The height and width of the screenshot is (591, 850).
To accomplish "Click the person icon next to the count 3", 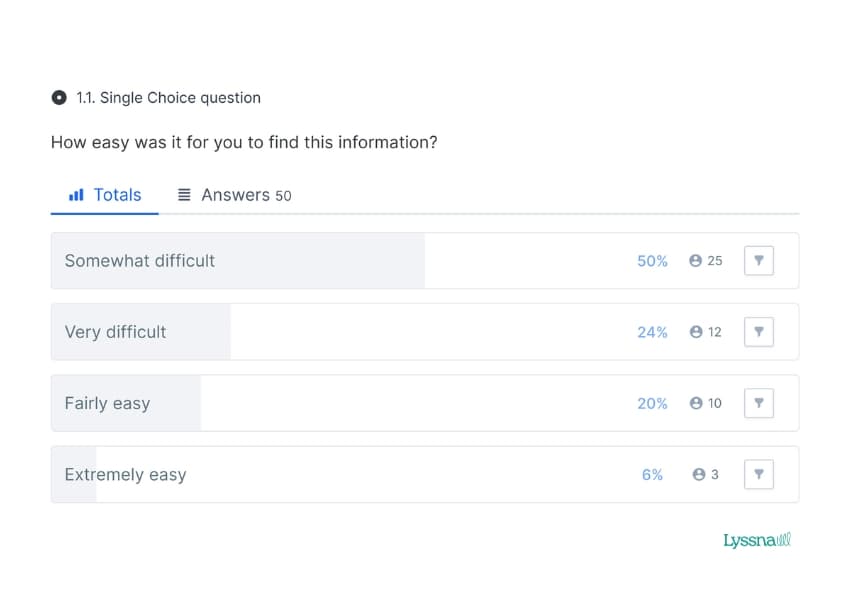I will coord(697,474).
